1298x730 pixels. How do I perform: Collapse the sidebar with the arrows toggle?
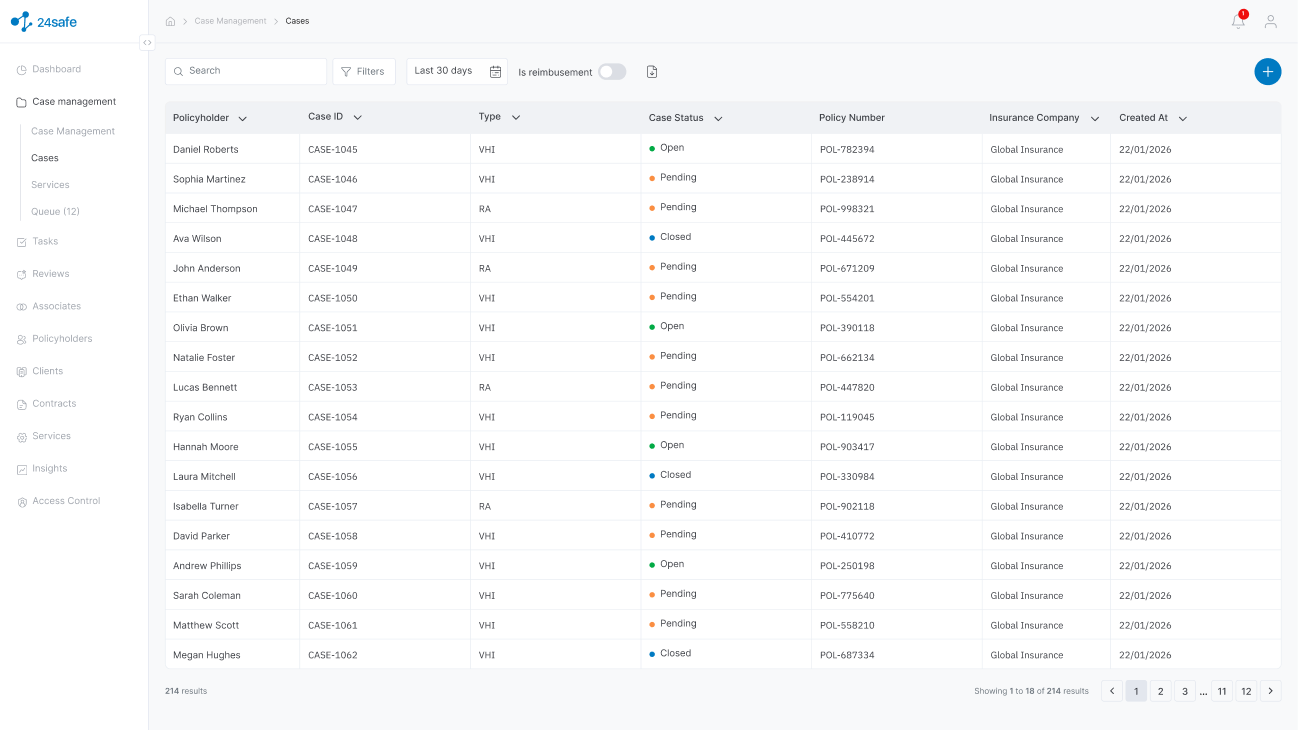point(147,43)
